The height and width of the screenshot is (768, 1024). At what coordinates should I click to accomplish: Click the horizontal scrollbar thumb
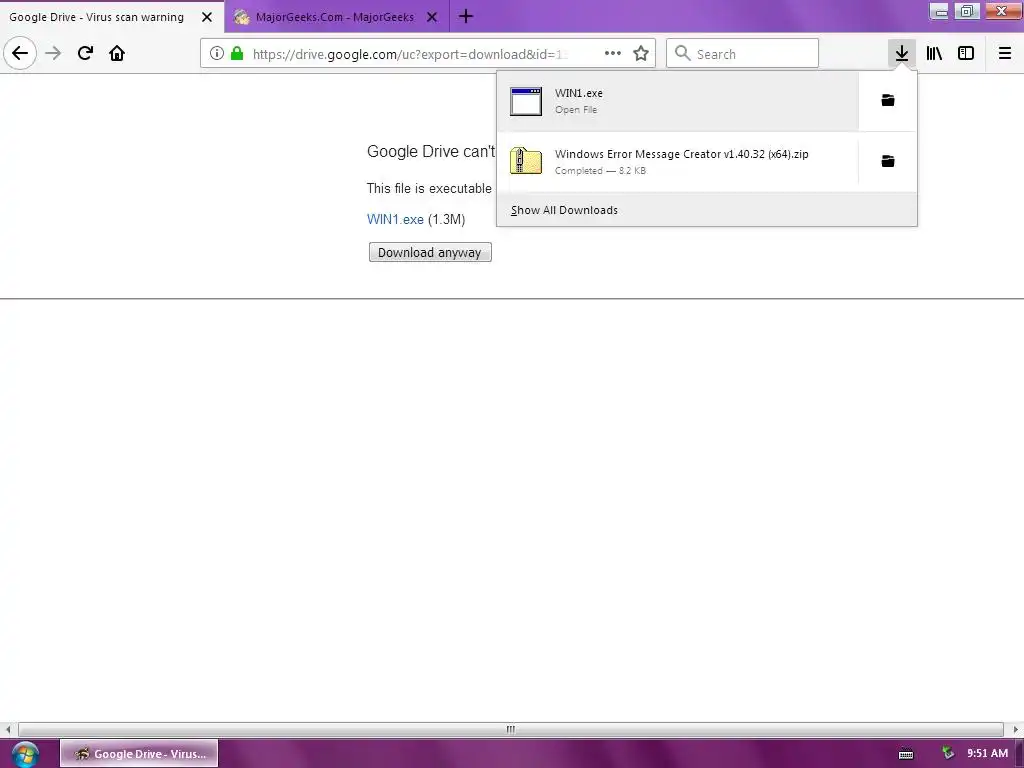[511, 729]
